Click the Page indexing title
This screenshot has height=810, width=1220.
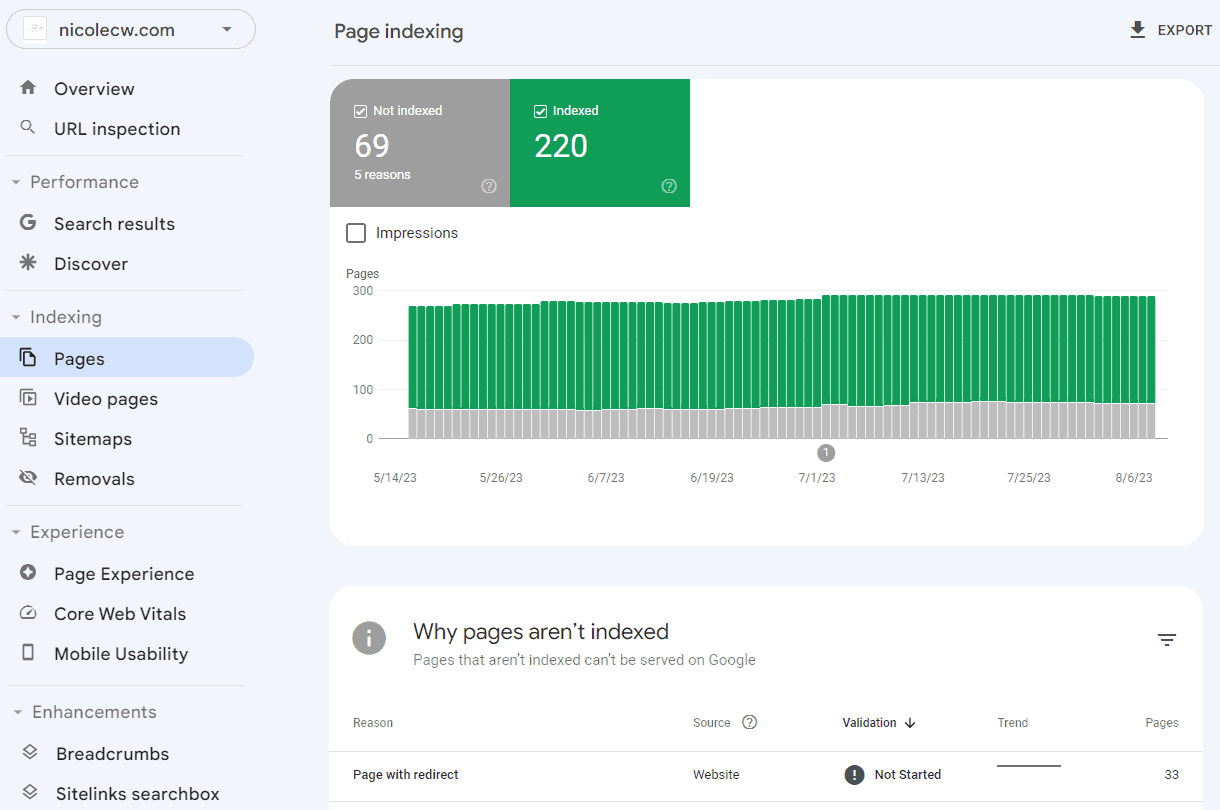pos(398,31)
